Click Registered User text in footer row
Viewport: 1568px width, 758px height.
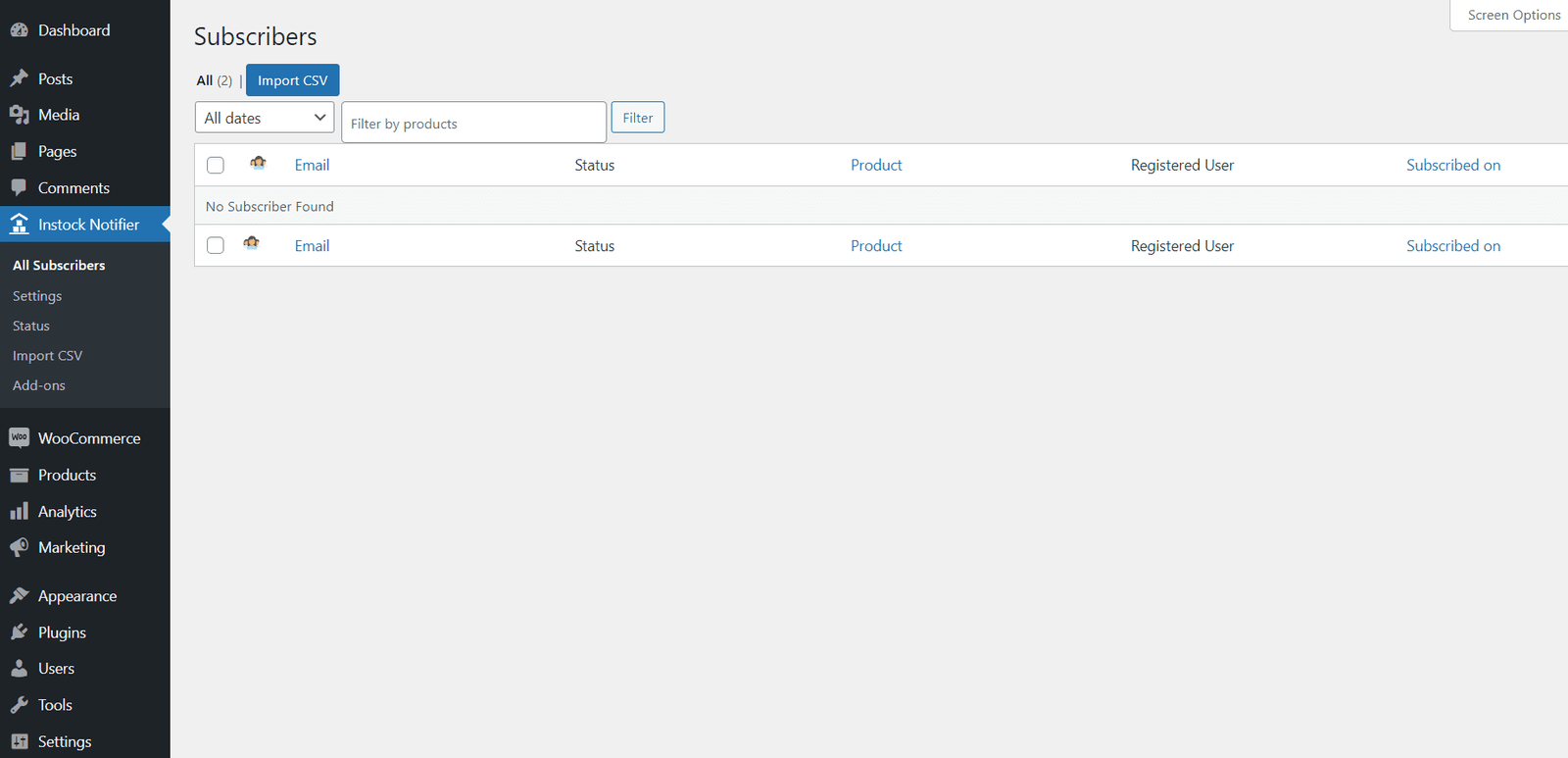1182,246
